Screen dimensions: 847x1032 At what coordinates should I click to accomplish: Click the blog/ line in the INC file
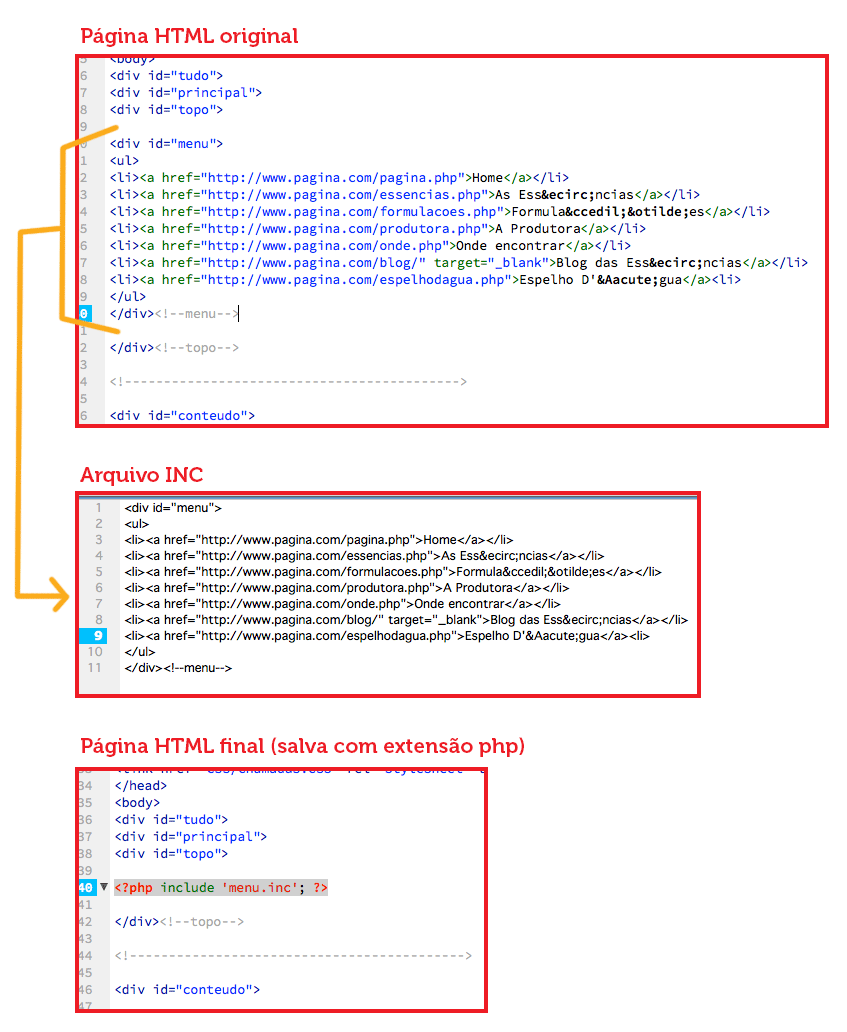tap(406, 620)
